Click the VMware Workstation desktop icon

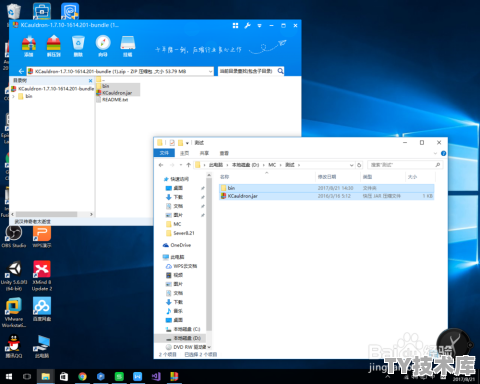pyautogui.click(x=14, y=313)
